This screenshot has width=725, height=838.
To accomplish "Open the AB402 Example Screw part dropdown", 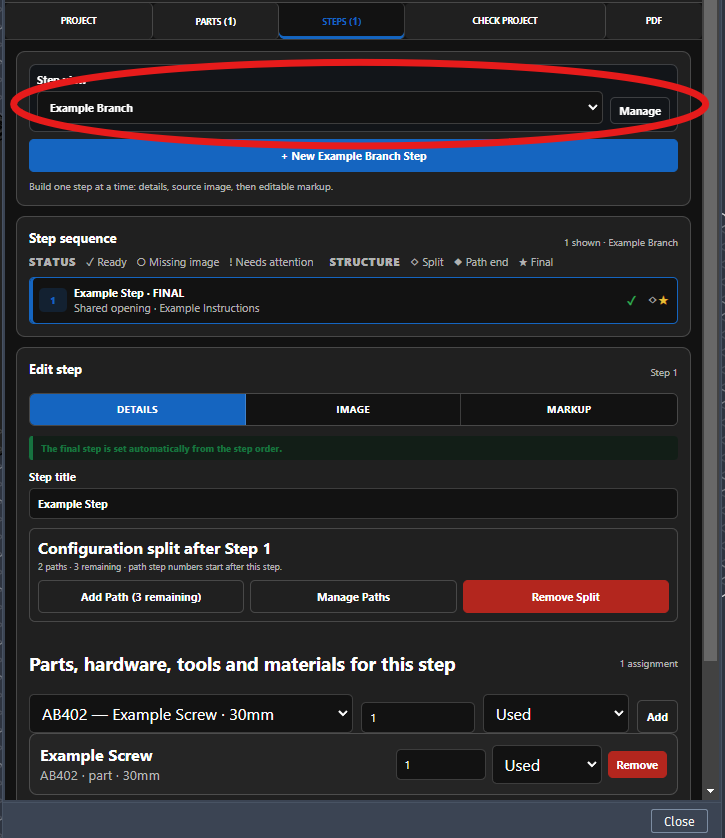I will pyautogui.click(x=191, y=713).
